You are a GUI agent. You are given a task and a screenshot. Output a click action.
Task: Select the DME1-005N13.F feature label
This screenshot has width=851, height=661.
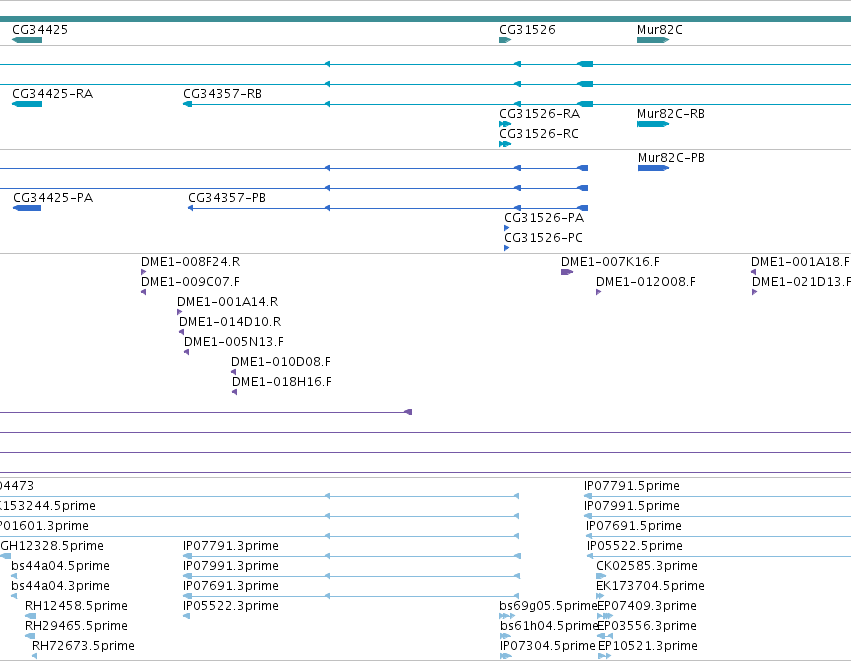point(234,342)
